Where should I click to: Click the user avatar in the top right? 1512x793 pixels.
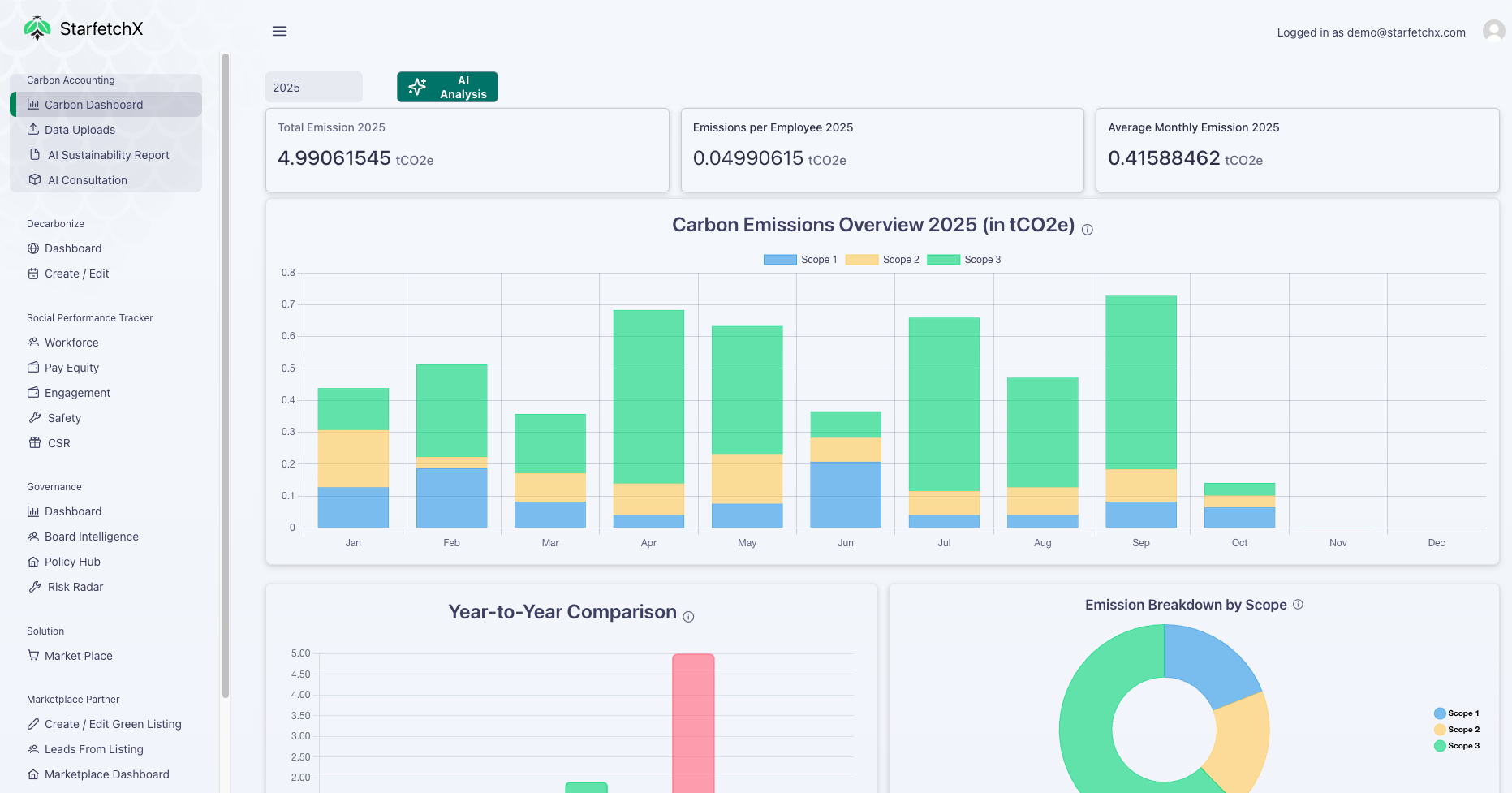click(1493, 30)
